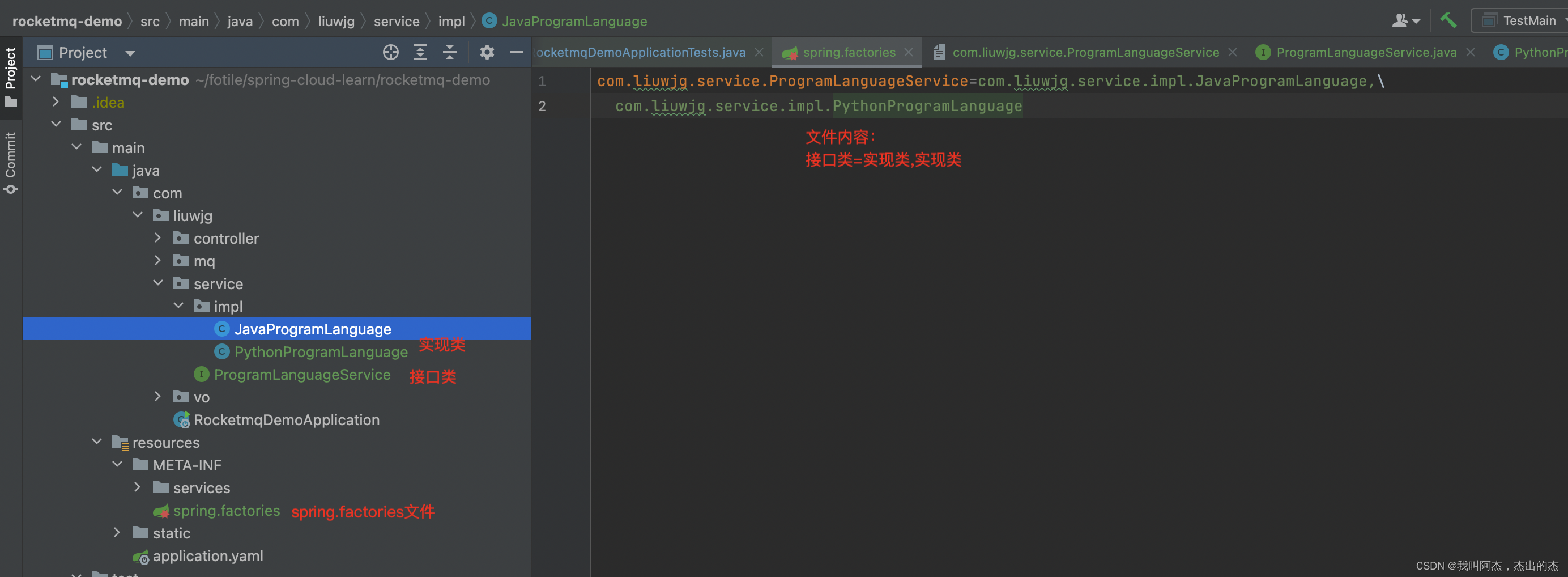
Task: Collapse the java source folder
Action: point(97,169)
